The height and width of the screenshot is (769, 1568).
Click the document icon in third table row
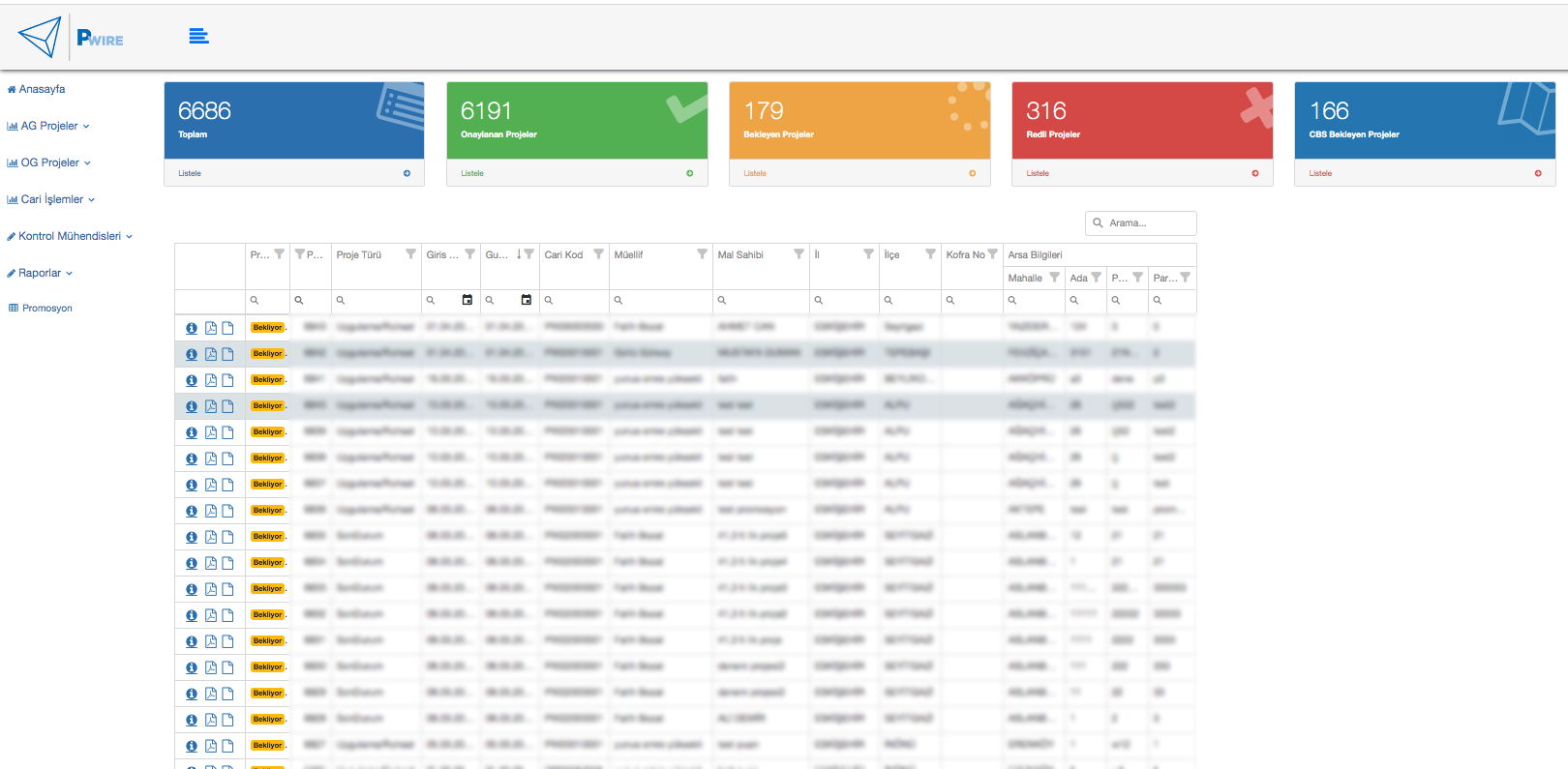(x=227, y=380)
